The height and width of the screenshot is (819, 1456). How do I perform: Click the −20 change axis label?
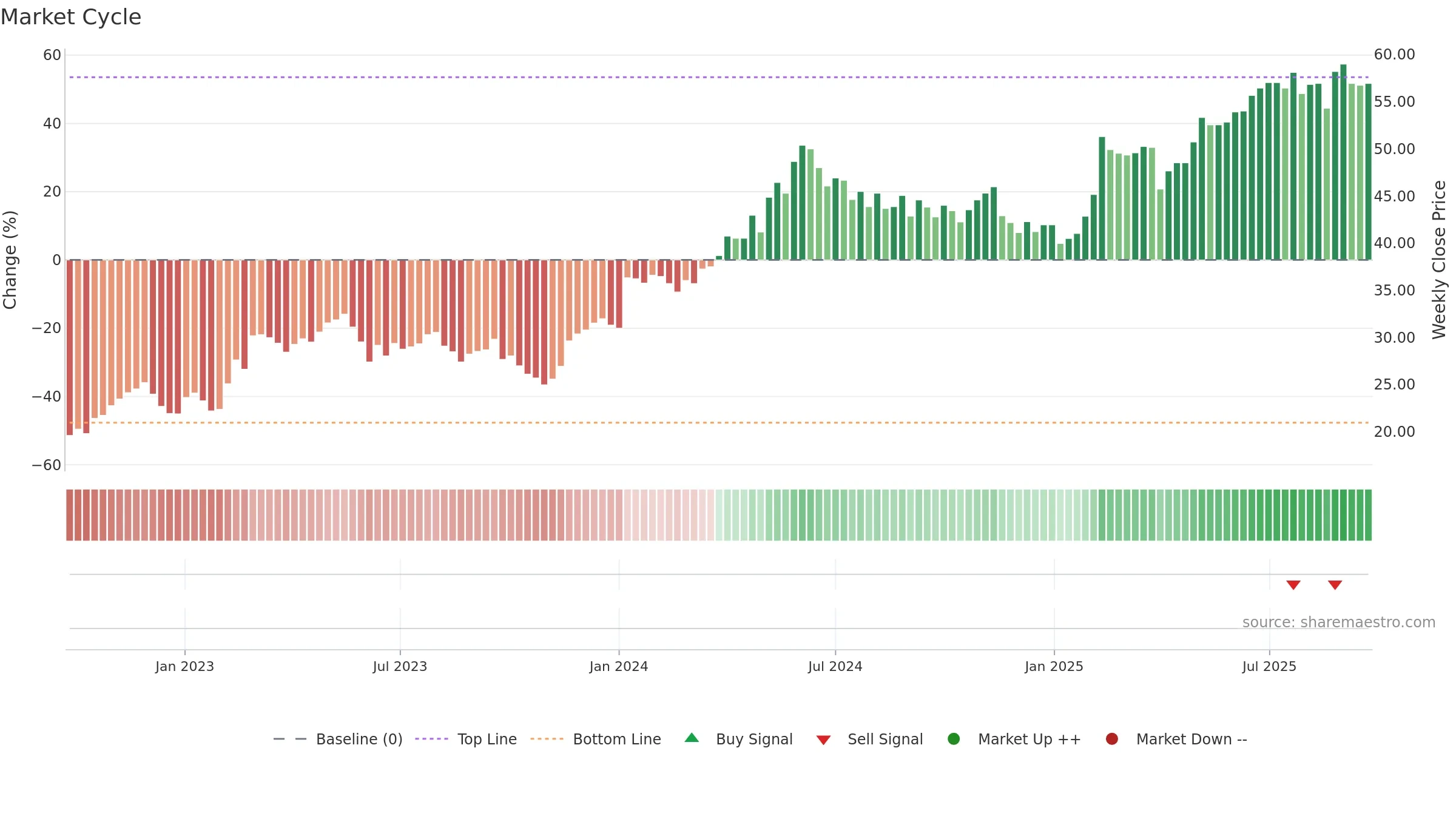(x=47, y=328)
